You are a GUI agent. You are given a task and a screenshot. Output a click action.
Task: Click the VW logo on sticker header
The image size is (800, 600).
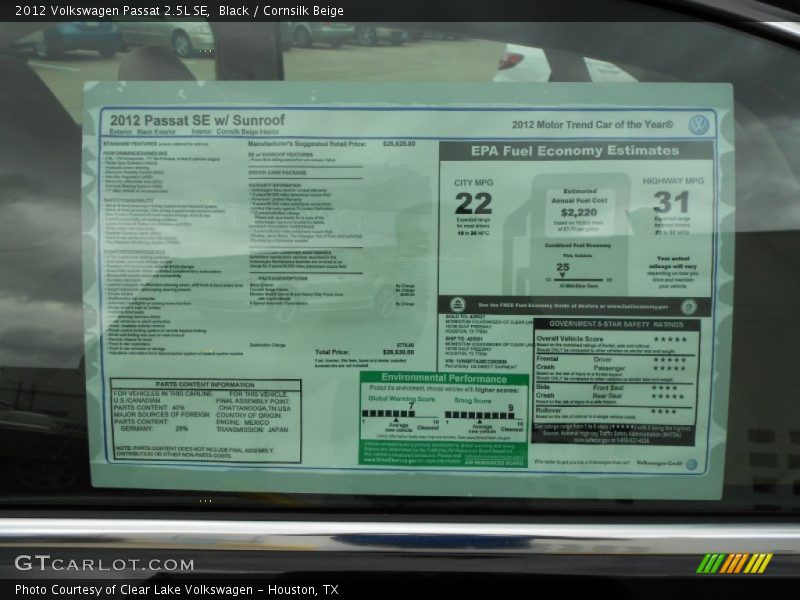pos(698,125)
